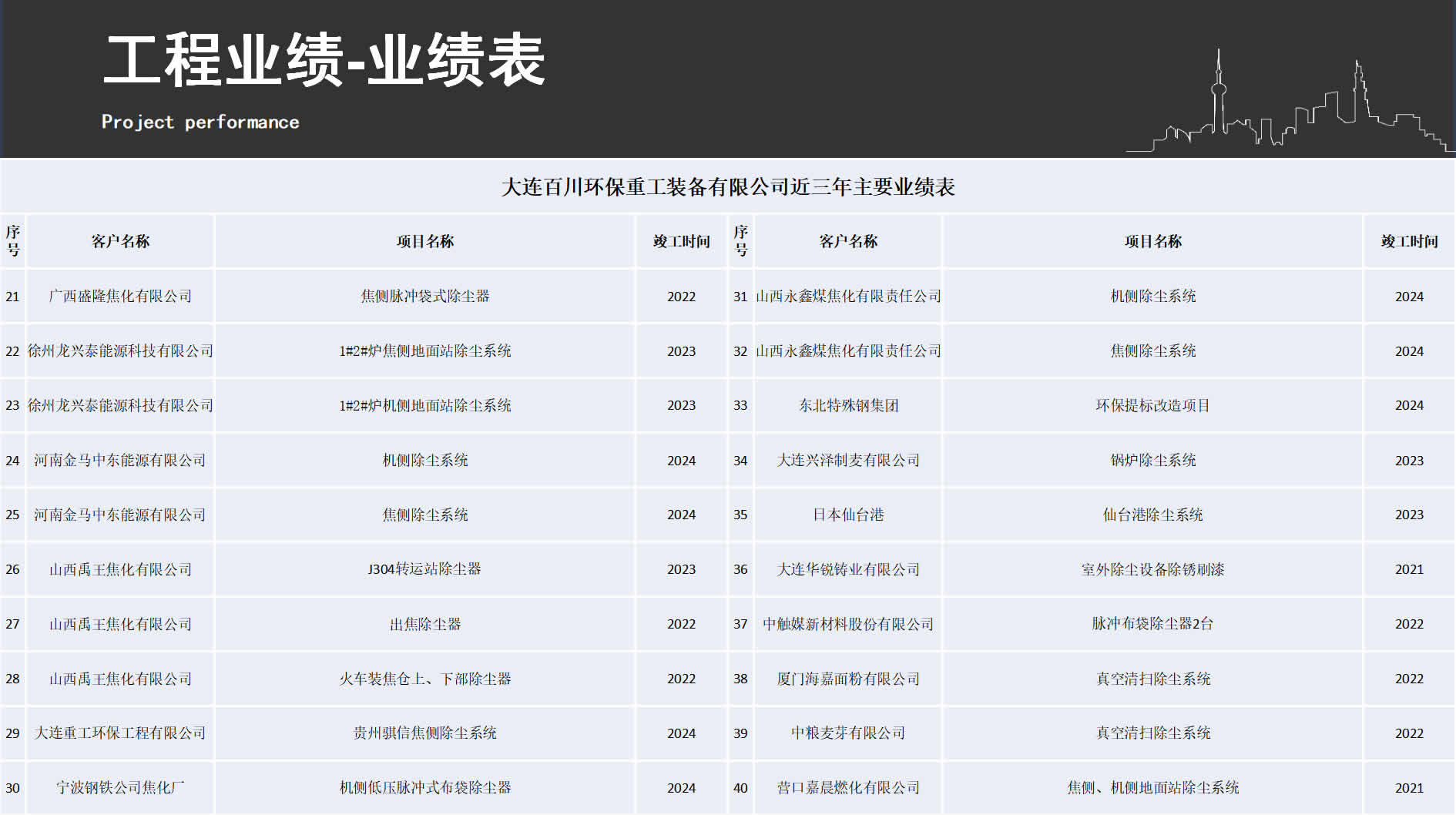Click the 序号 header cell on the left table
The height and width of the screenshot is (815, 1456).
tap(13, 240)
